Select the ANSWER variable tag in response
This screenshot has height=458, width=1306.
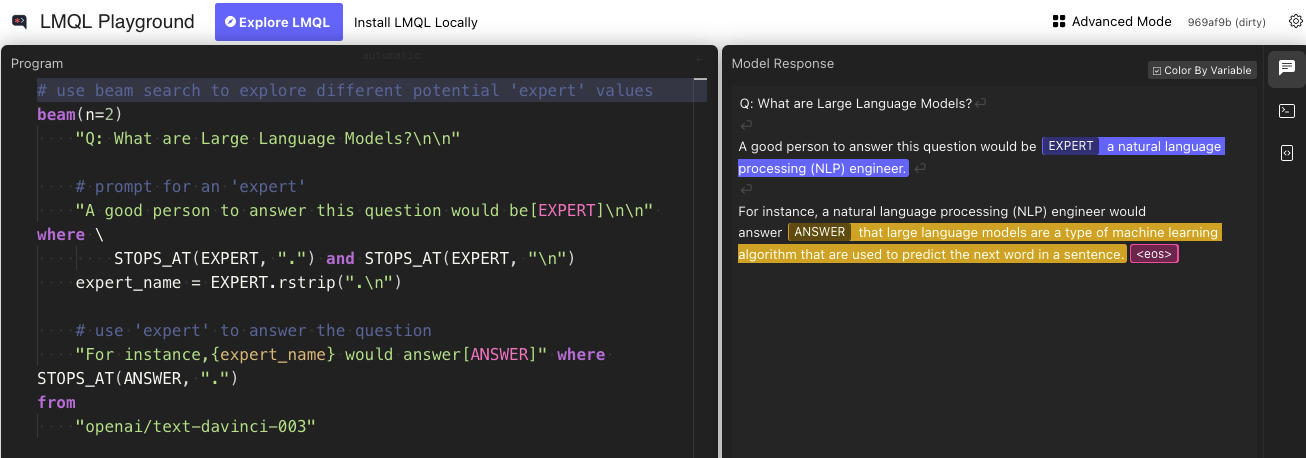click(820, 232)
